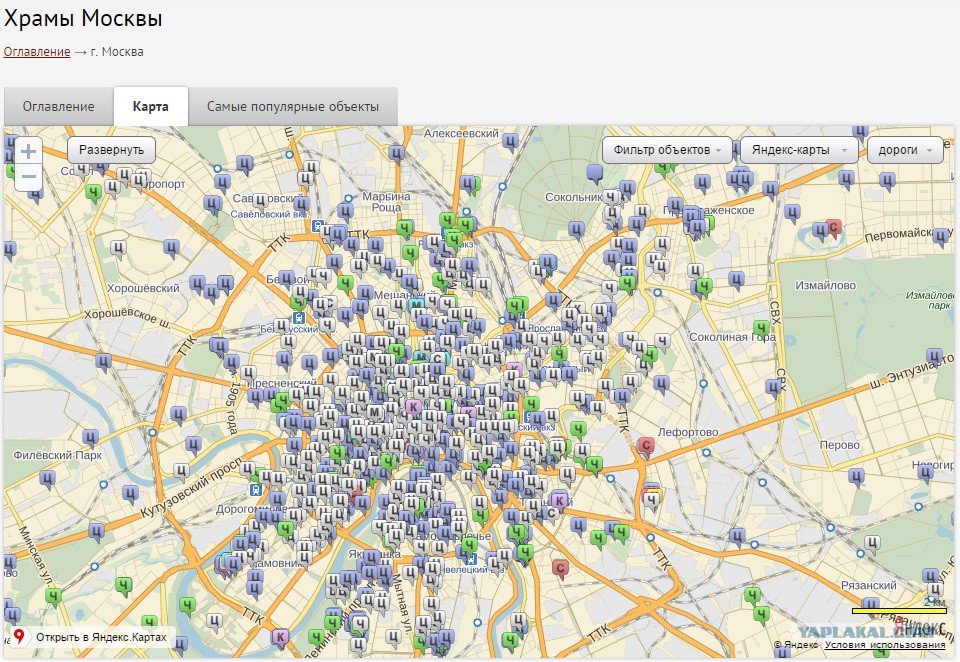Open the Яндекс-карты map type dropdown

tap(799, 150)
